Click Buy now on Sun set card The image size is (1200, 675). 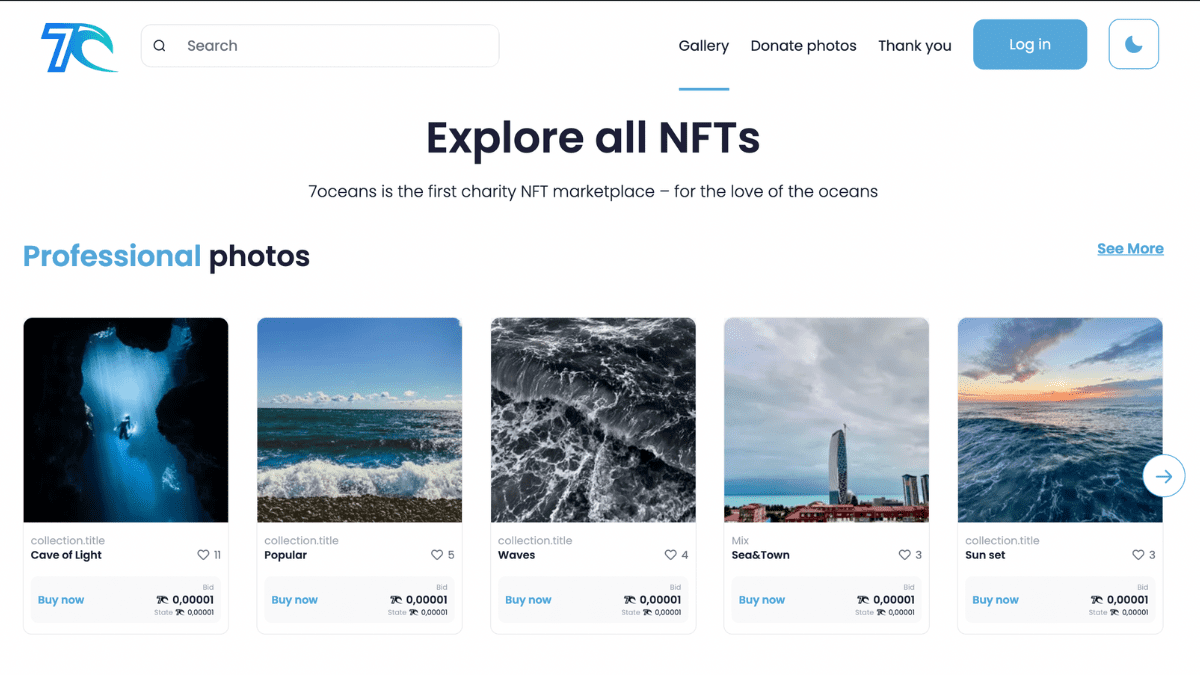[995, 600]
